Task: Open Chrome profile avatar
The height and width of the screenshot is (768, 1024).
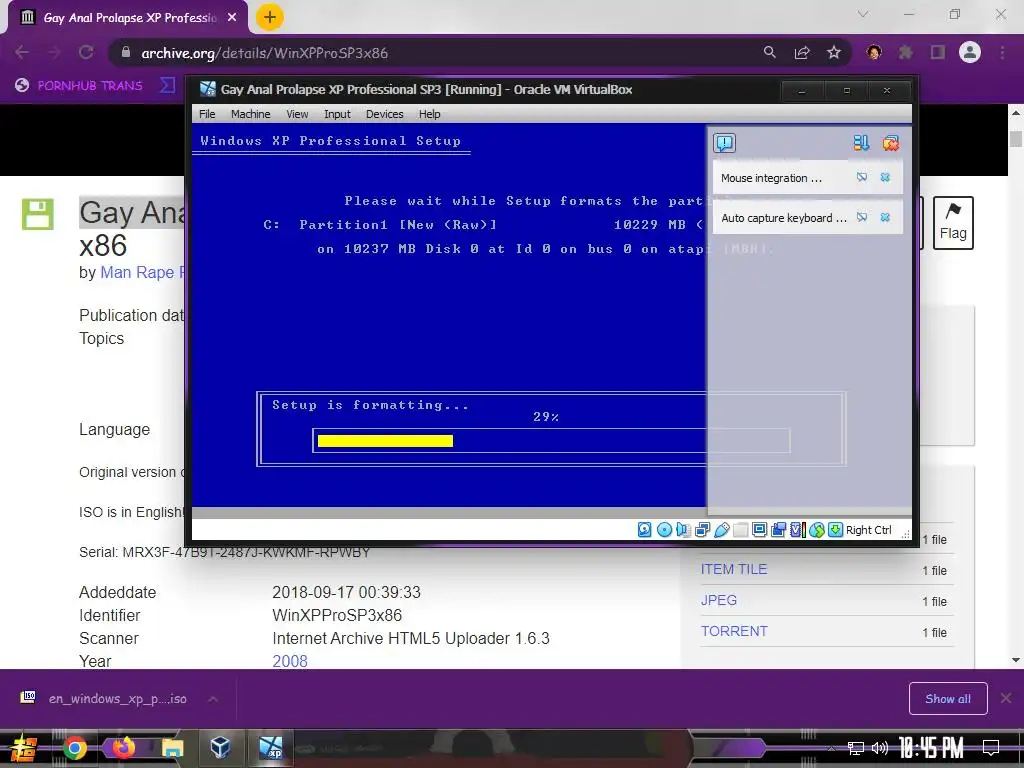Action: tap(970, 52)
